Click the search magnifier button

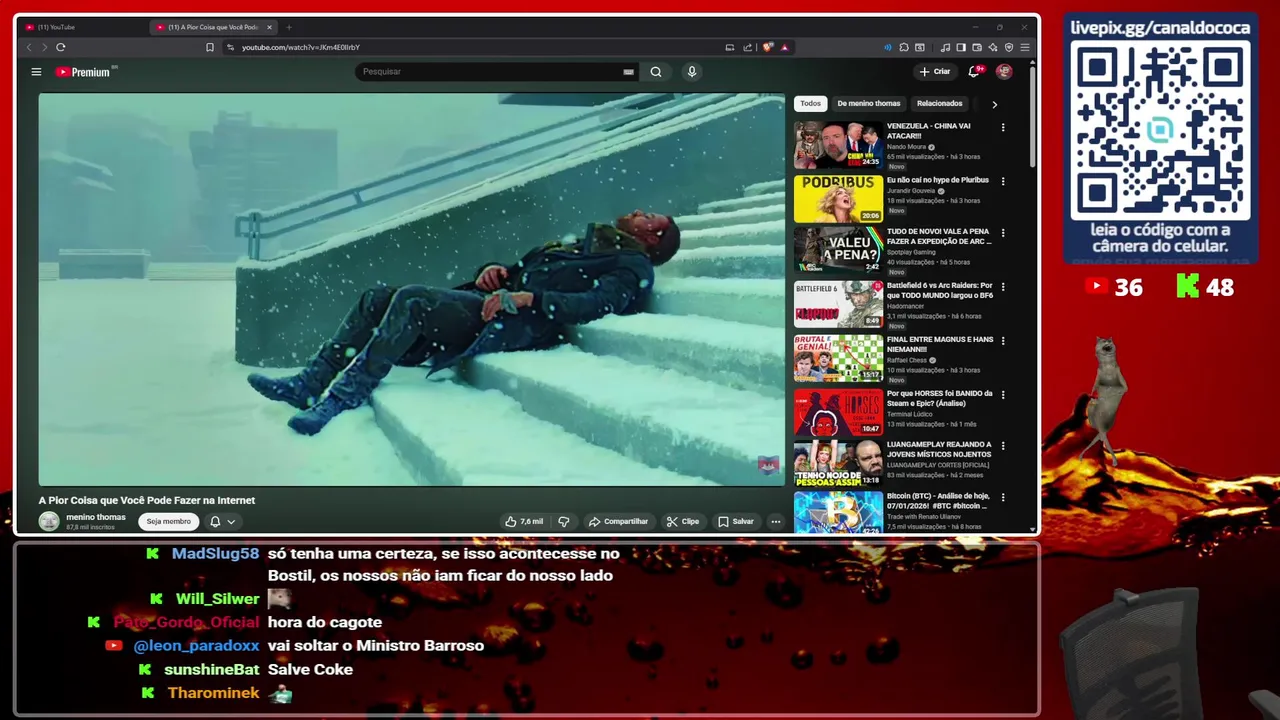click(x=656, y=72)
